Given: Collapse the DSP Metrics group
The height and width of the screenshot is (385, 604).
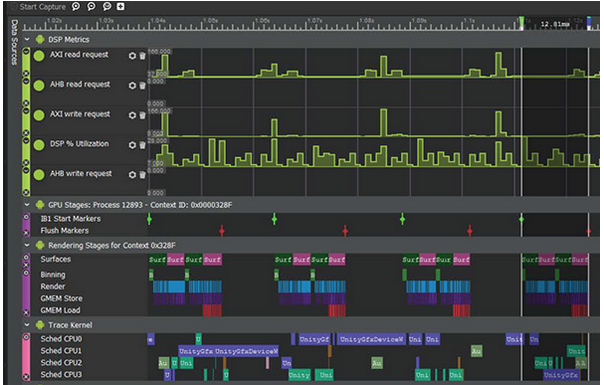Looking at the screenshot, I should point(27,39).
